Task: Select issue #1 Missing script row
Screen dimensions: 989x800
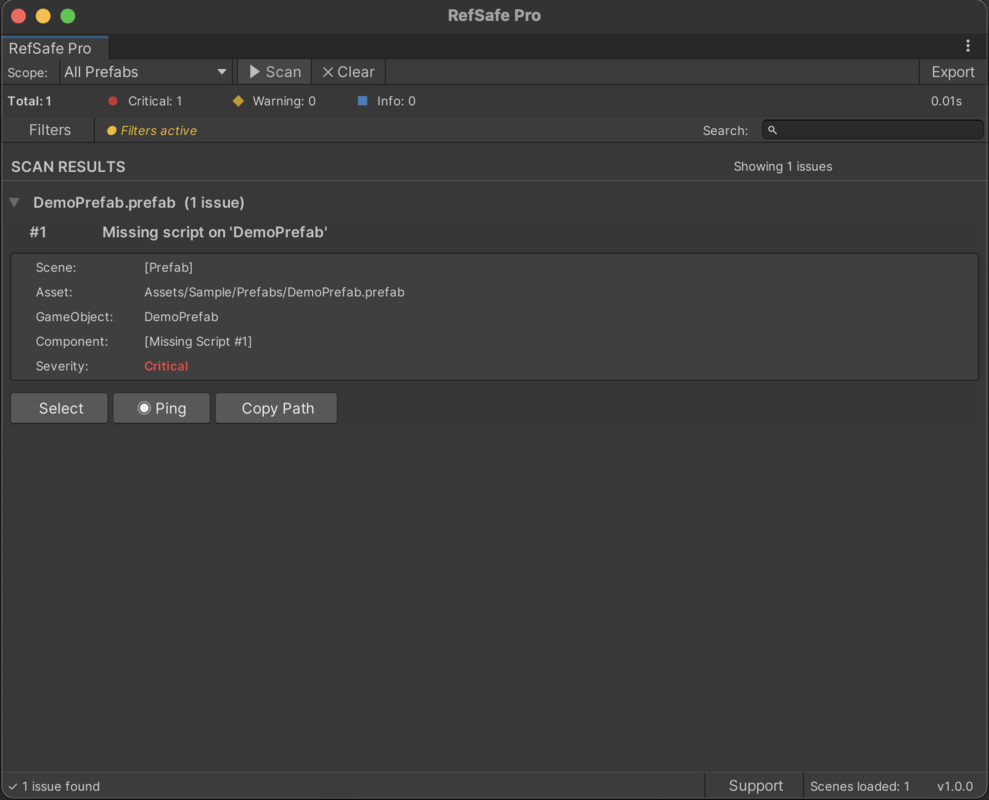Action: 494,232
